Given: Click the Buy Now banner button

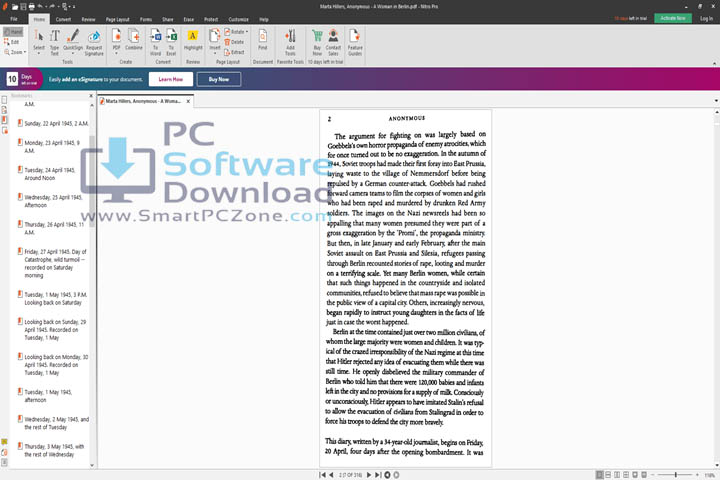Looking at the screenshot, I should [x=219, y=79].
